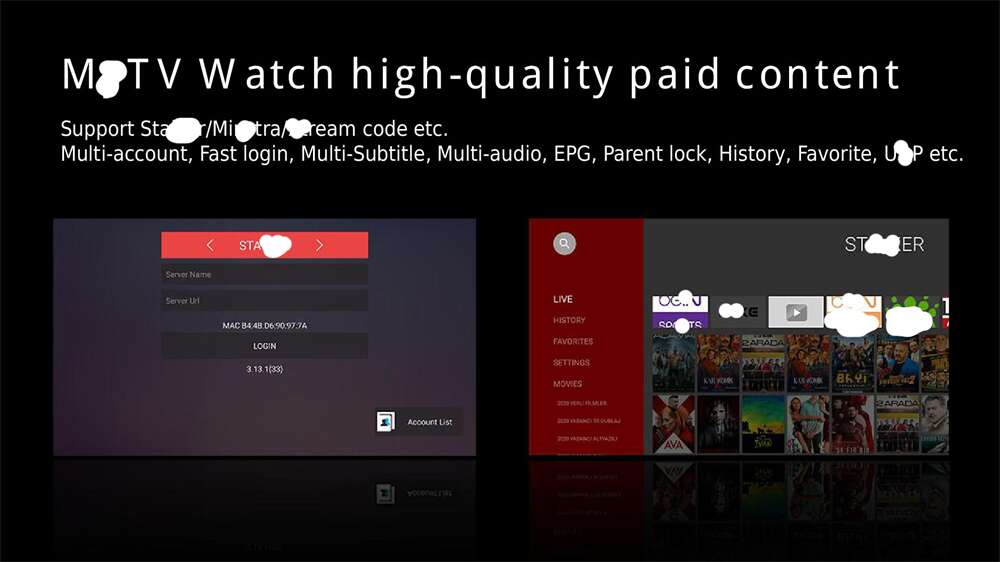Open the Account List icon
Screen dimensions: 1000x562
[385, 422]
